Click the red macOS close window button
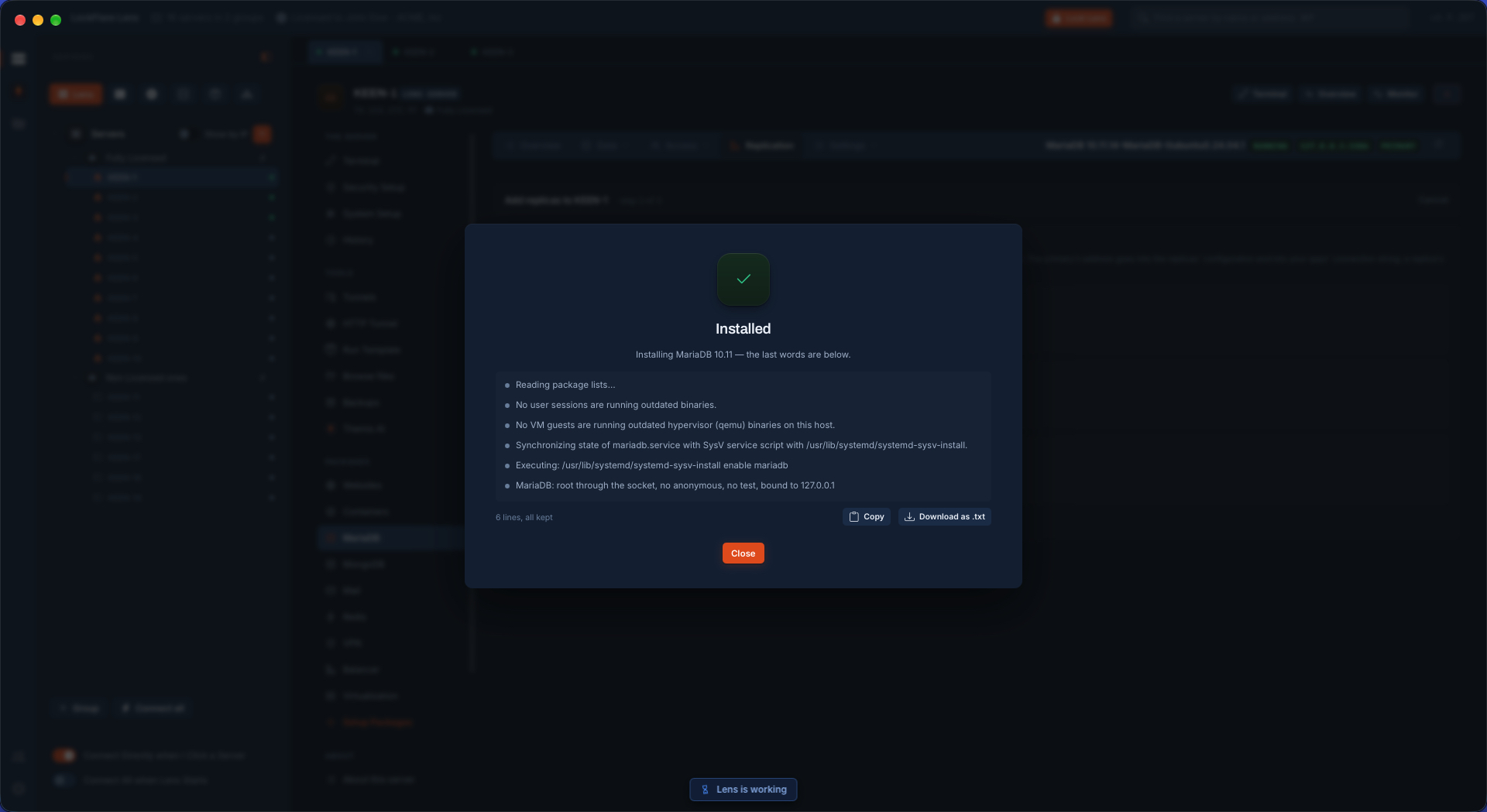This screenshot has width=1487, height=812. point(20,20)
